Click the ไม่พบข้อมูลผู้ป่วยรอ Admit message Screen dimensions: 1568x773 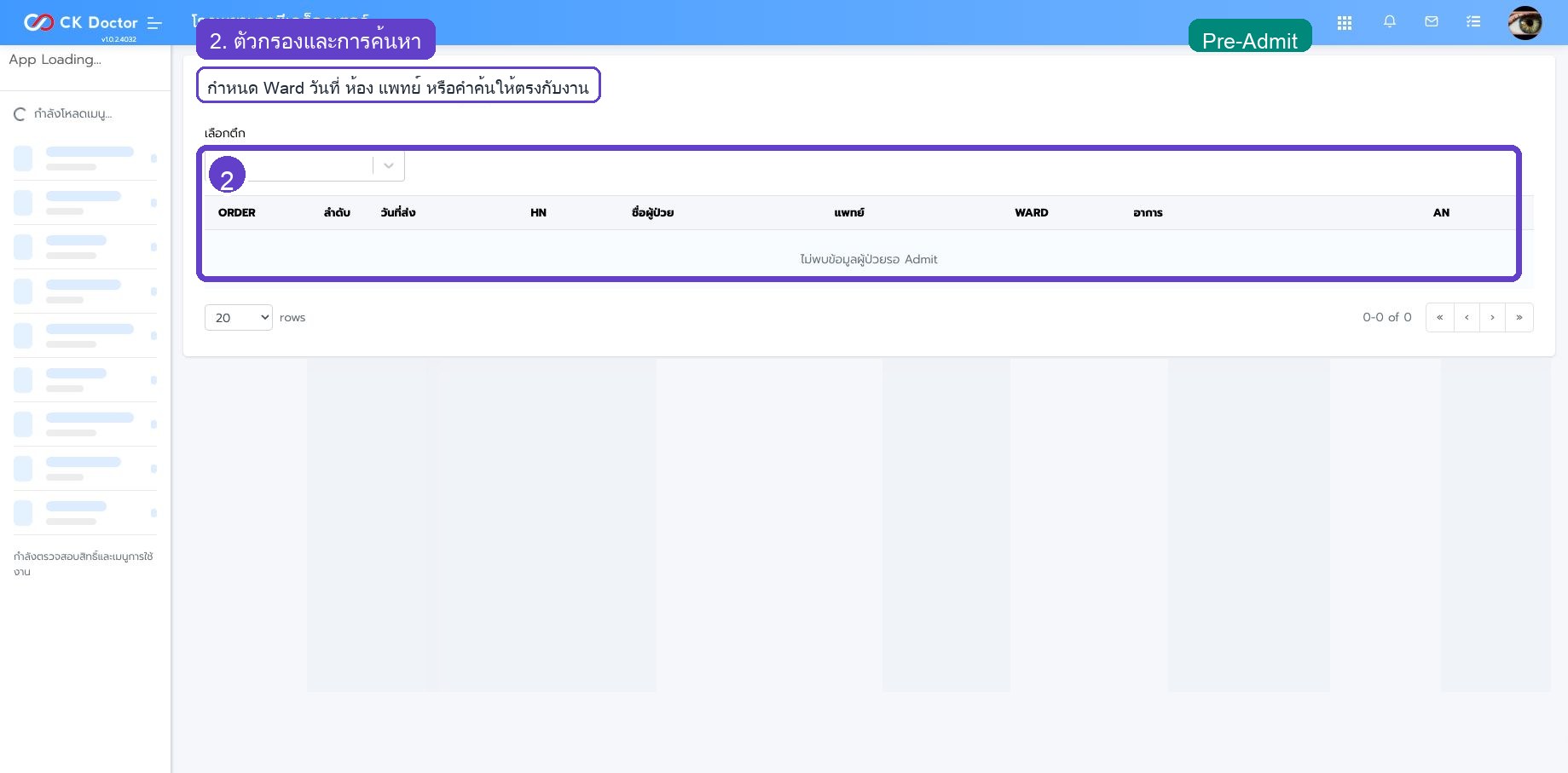[869, 259]
